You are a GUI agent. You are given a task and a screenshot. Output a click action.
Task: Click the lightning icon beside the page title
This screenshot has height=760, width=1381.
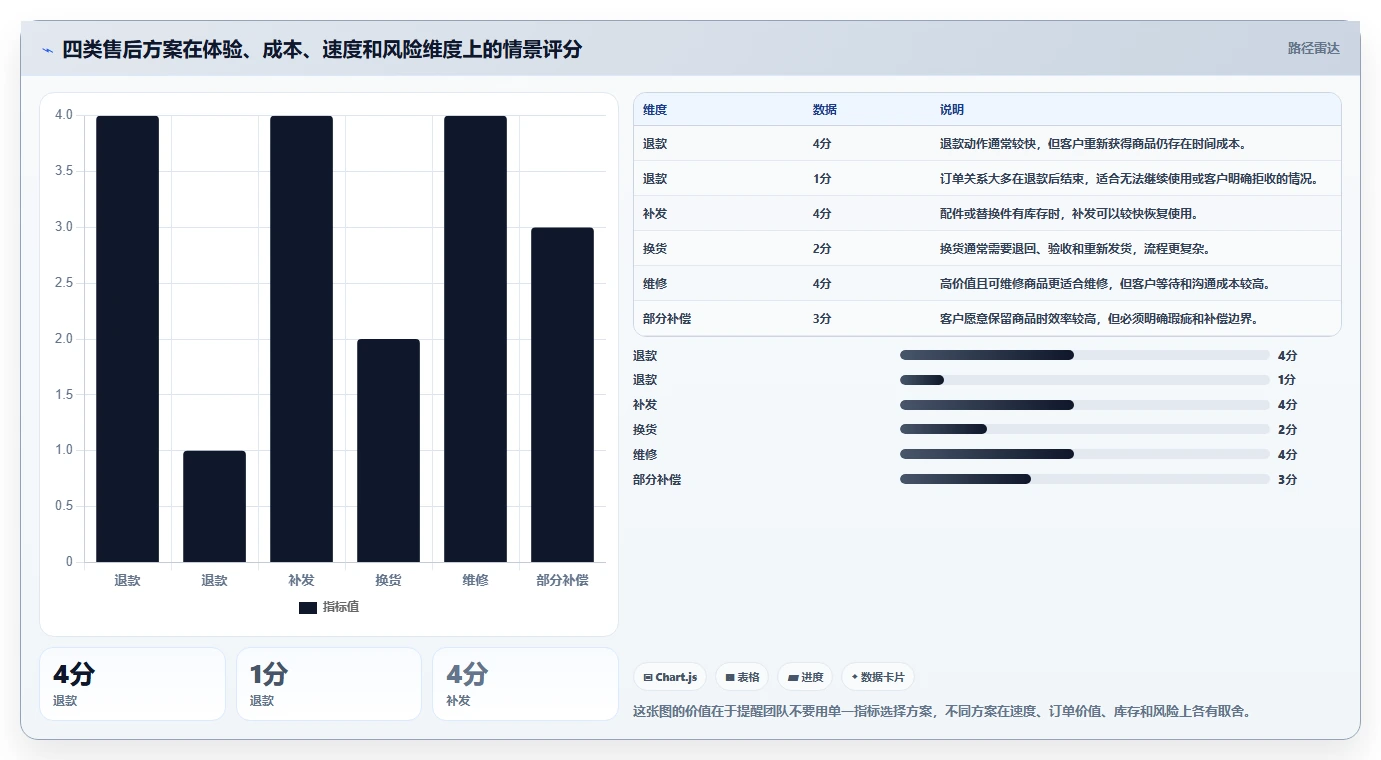point(48,50)
